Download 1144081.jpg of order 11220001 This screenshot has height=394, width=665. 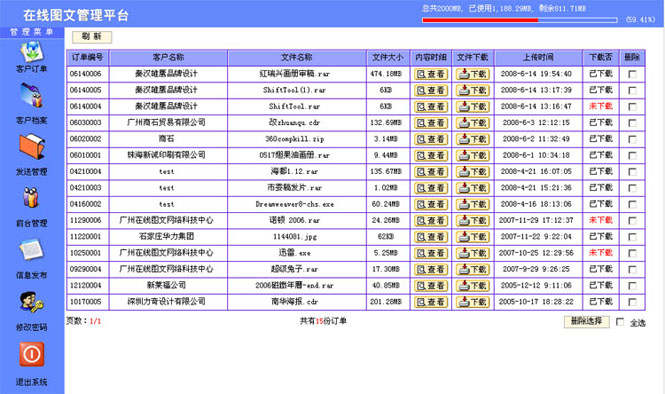point(473,237)
